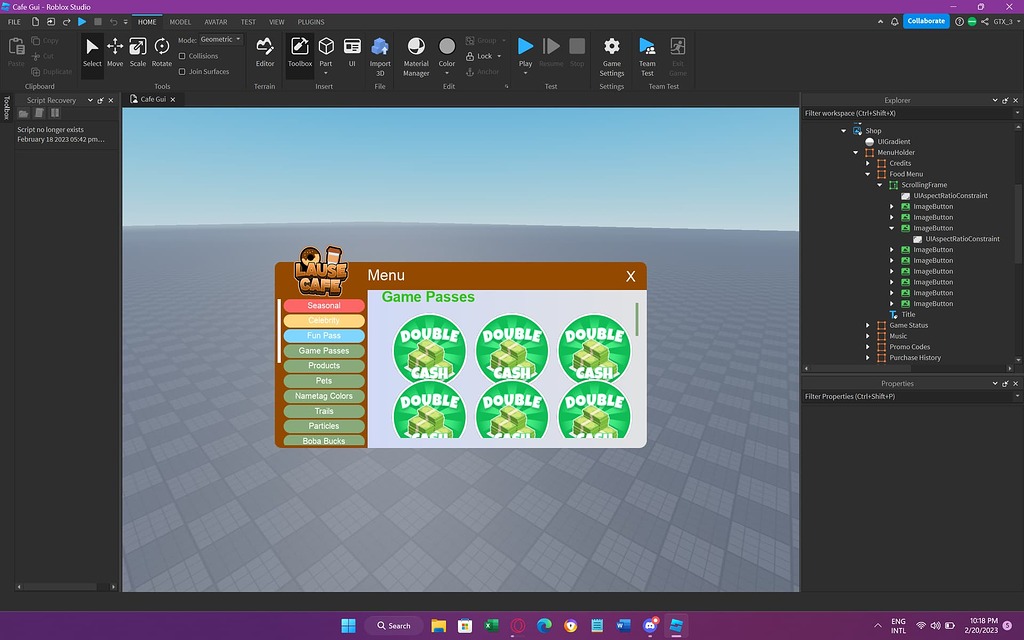This screenshot has width=1024, height=640.
Task: Click the Lock tool icon
Action: click(x=470, y=56)
